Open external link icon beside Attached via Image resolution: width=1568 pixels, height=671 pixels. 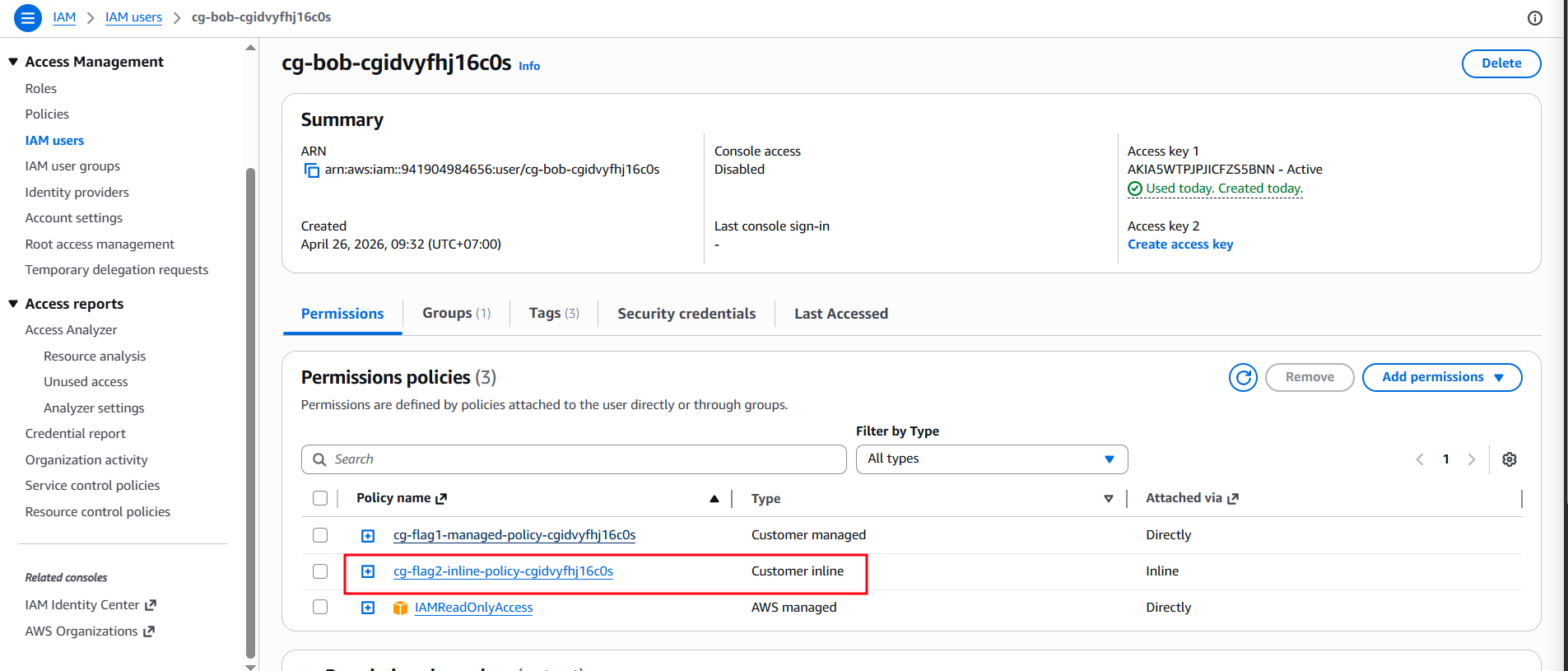(1233, 499)
